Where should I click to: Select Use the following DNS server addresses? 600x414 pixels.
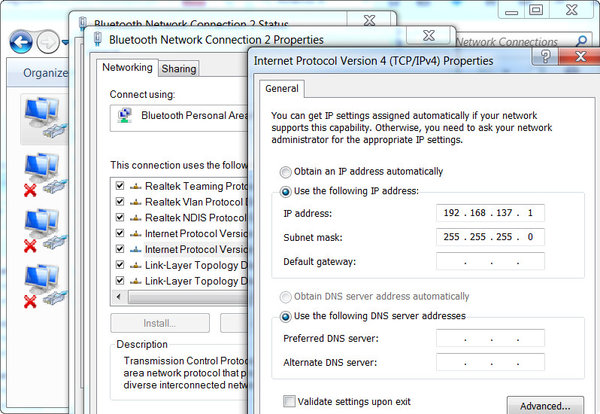tap(285, 316)
